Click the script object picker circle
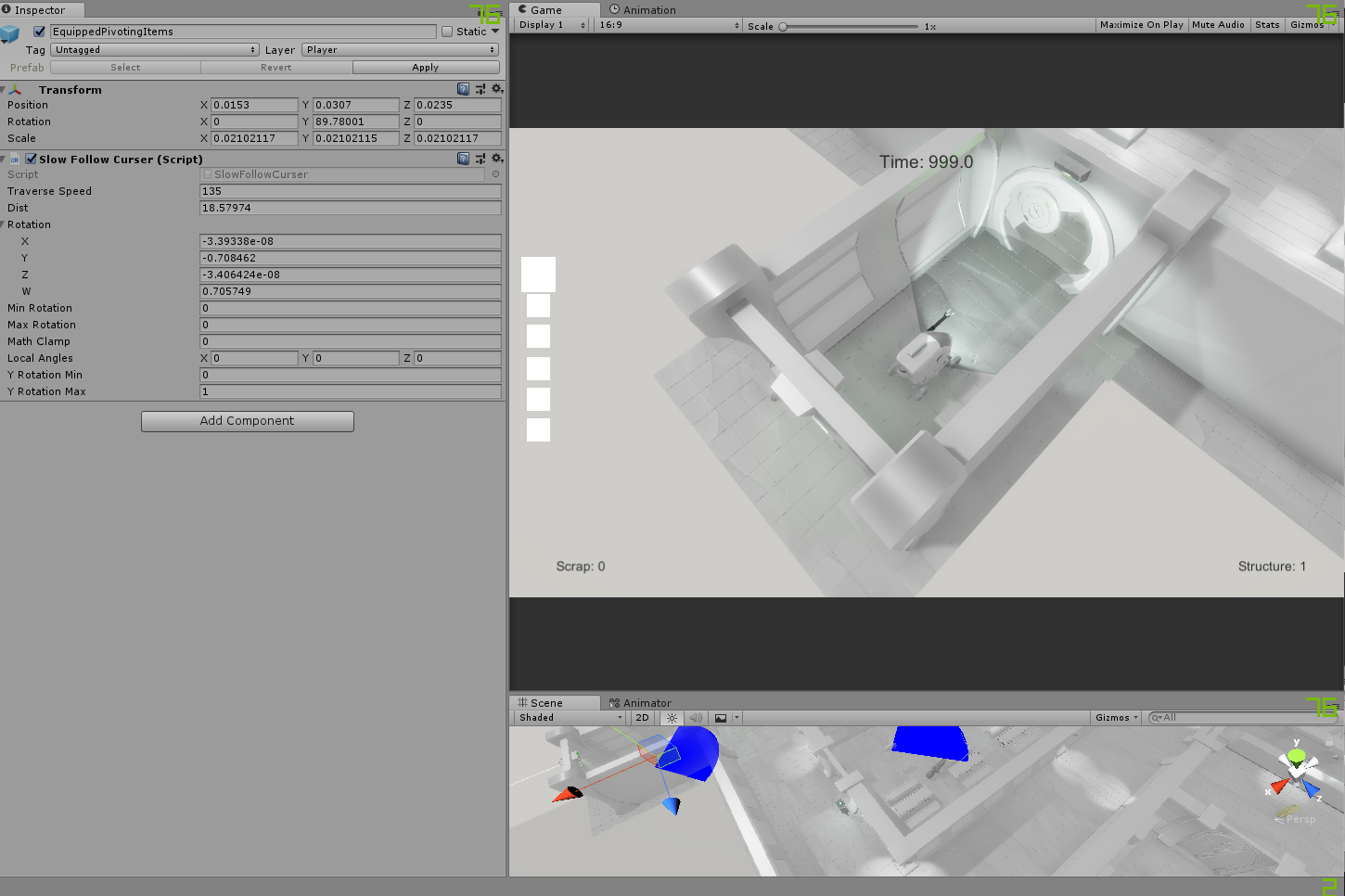Viewport: 1345px width, 896px height. pos(495,174)
